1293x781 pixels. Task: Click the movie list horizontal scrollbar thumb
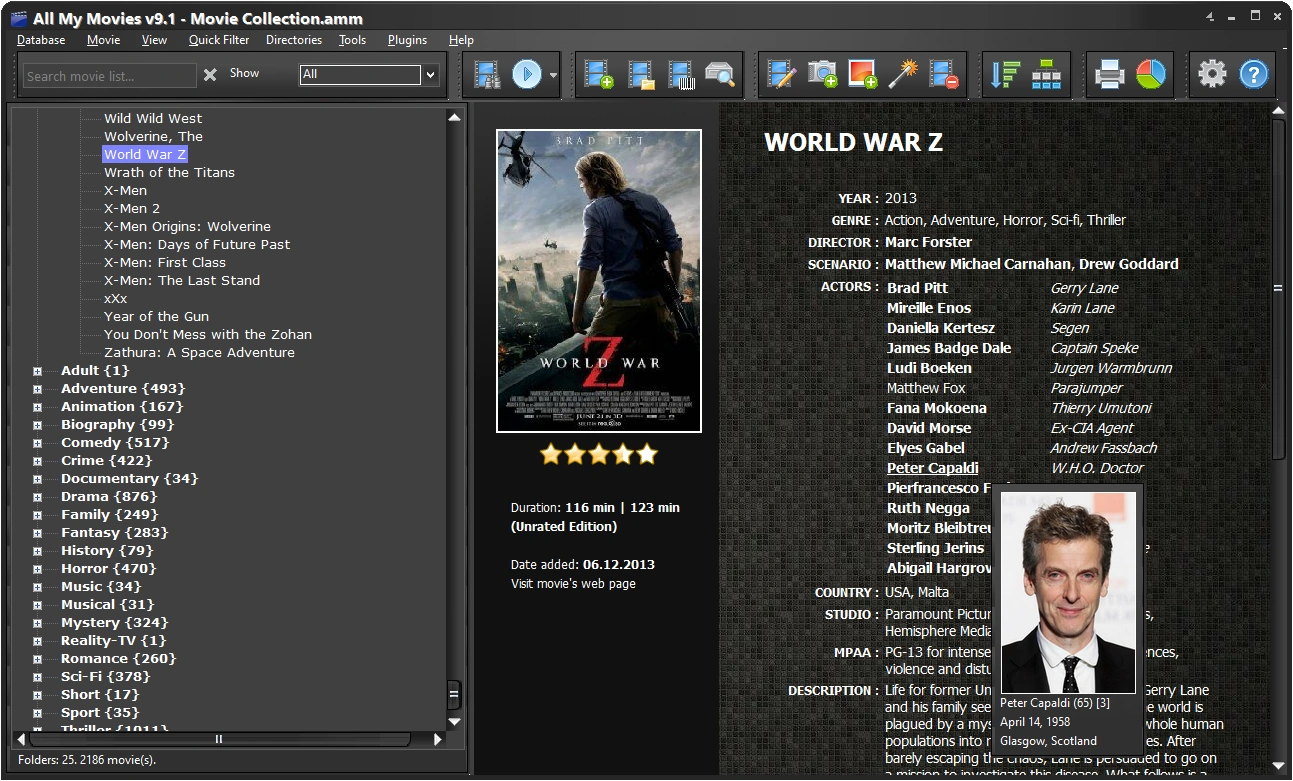(219, 739)
